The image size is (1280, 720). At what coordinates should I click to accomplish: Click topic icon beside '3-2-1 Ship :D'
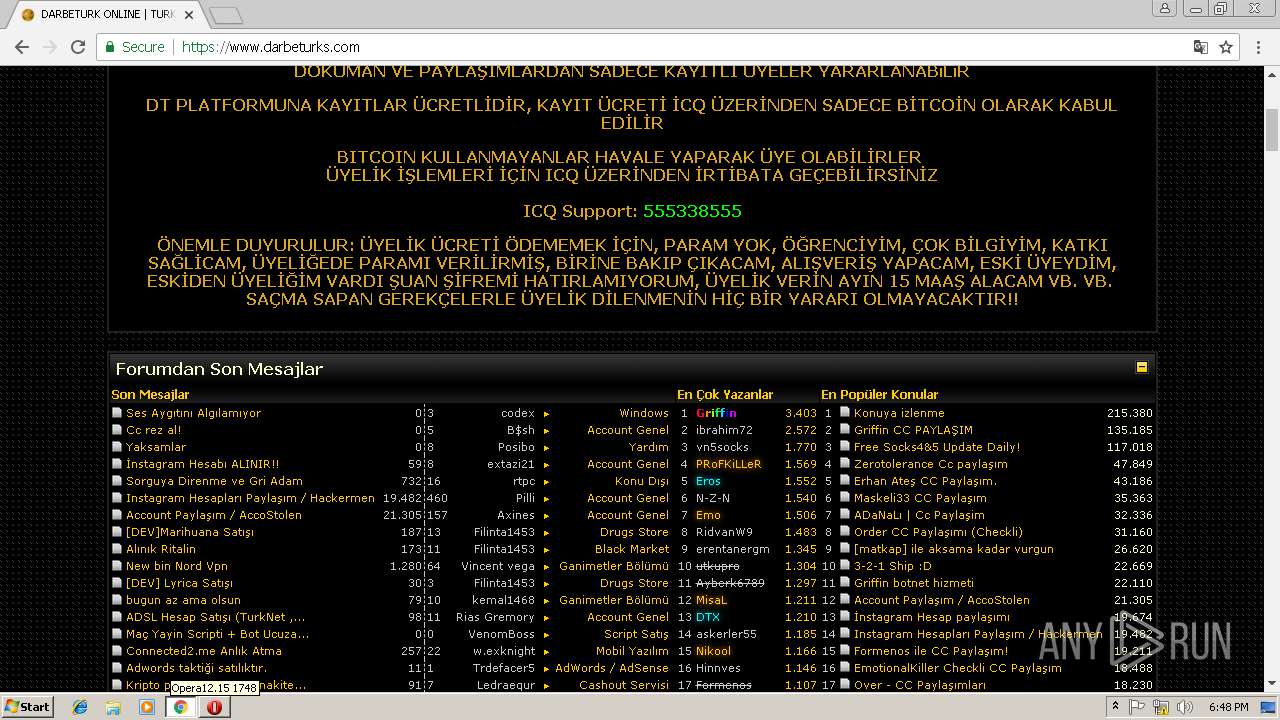845,566
